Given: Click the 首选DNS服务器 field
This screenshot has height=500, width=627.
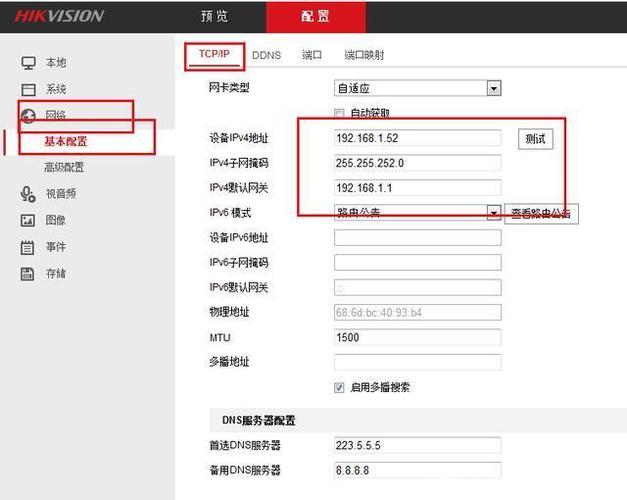Looking at the screenshot, I should 417,446.
